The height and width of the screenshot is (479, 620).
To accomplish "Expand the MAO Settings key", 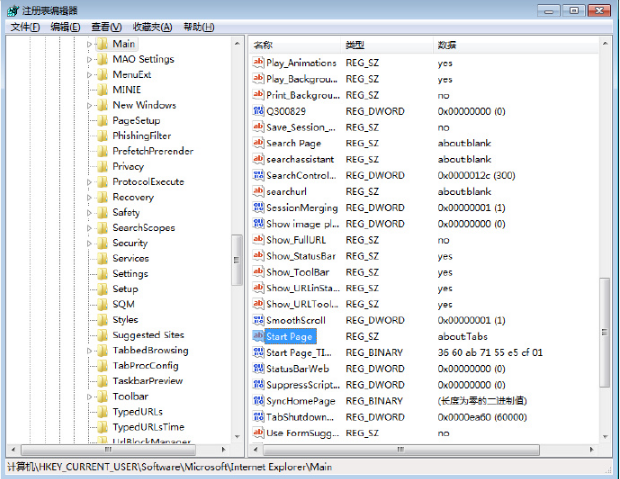I will [x=89, y=60].
